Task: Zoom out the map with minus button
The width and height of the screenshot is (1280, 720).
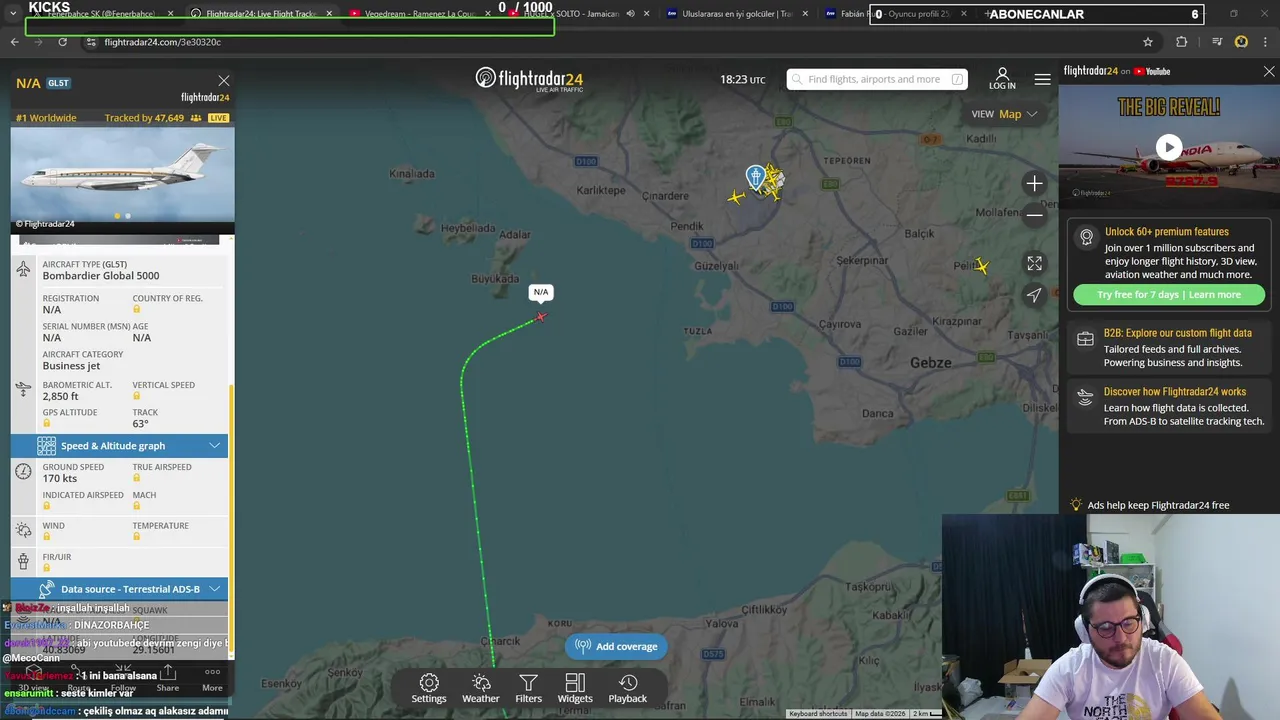Action: [1034, 214]
